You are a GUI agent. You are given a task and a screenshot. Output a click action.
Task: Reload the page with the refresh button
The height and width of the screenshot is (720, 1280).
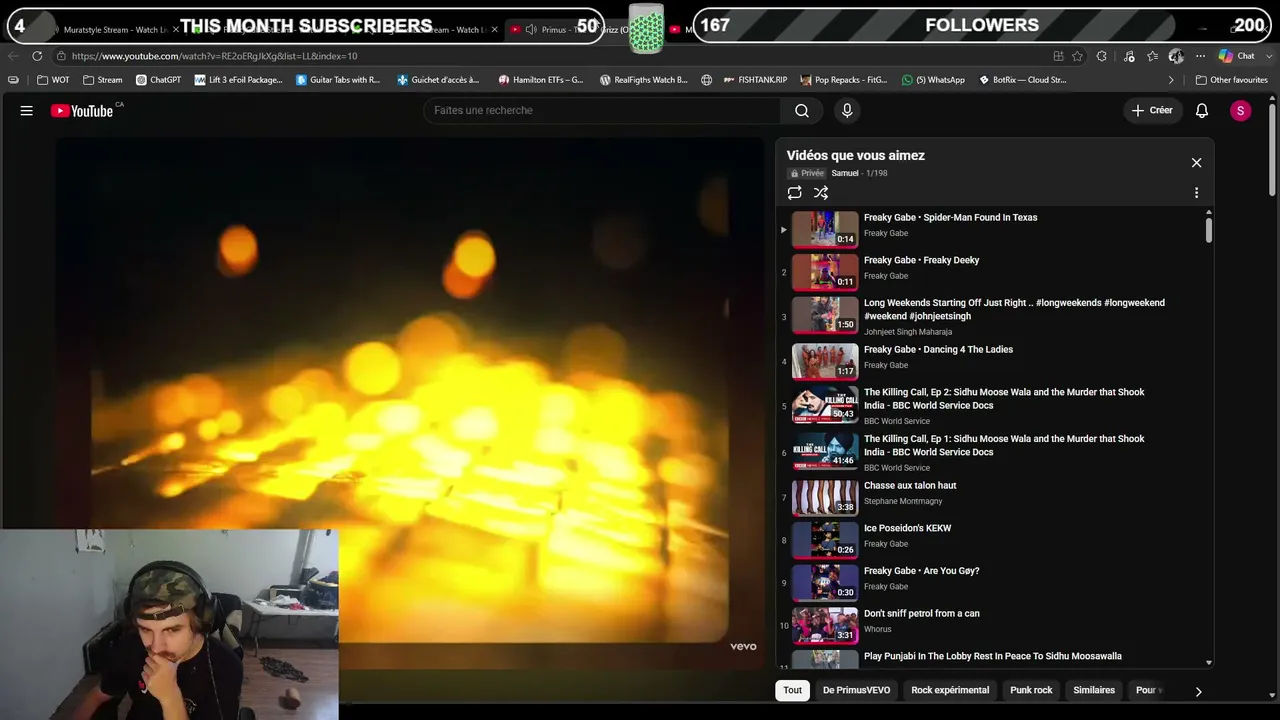coord(37,56)
